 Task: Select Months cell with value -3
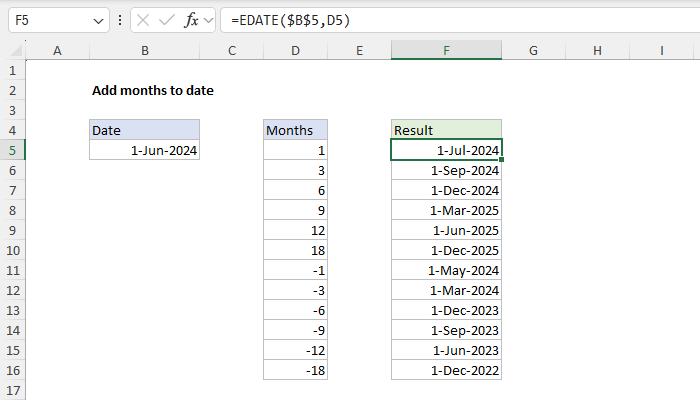296,290
